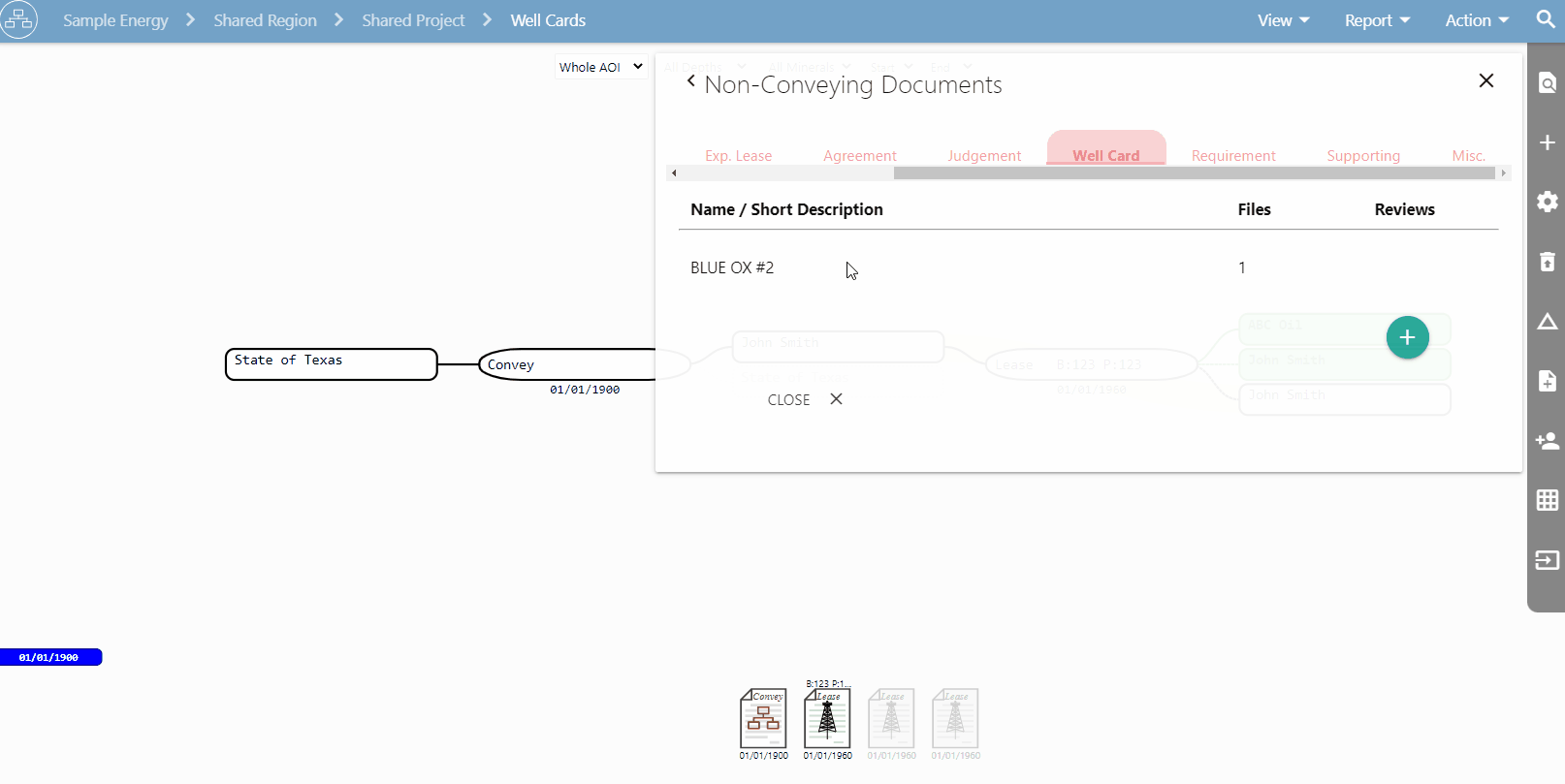
Task: Navigate to Shared Region breadcrumb link
Action: click(x=265, y=20)
